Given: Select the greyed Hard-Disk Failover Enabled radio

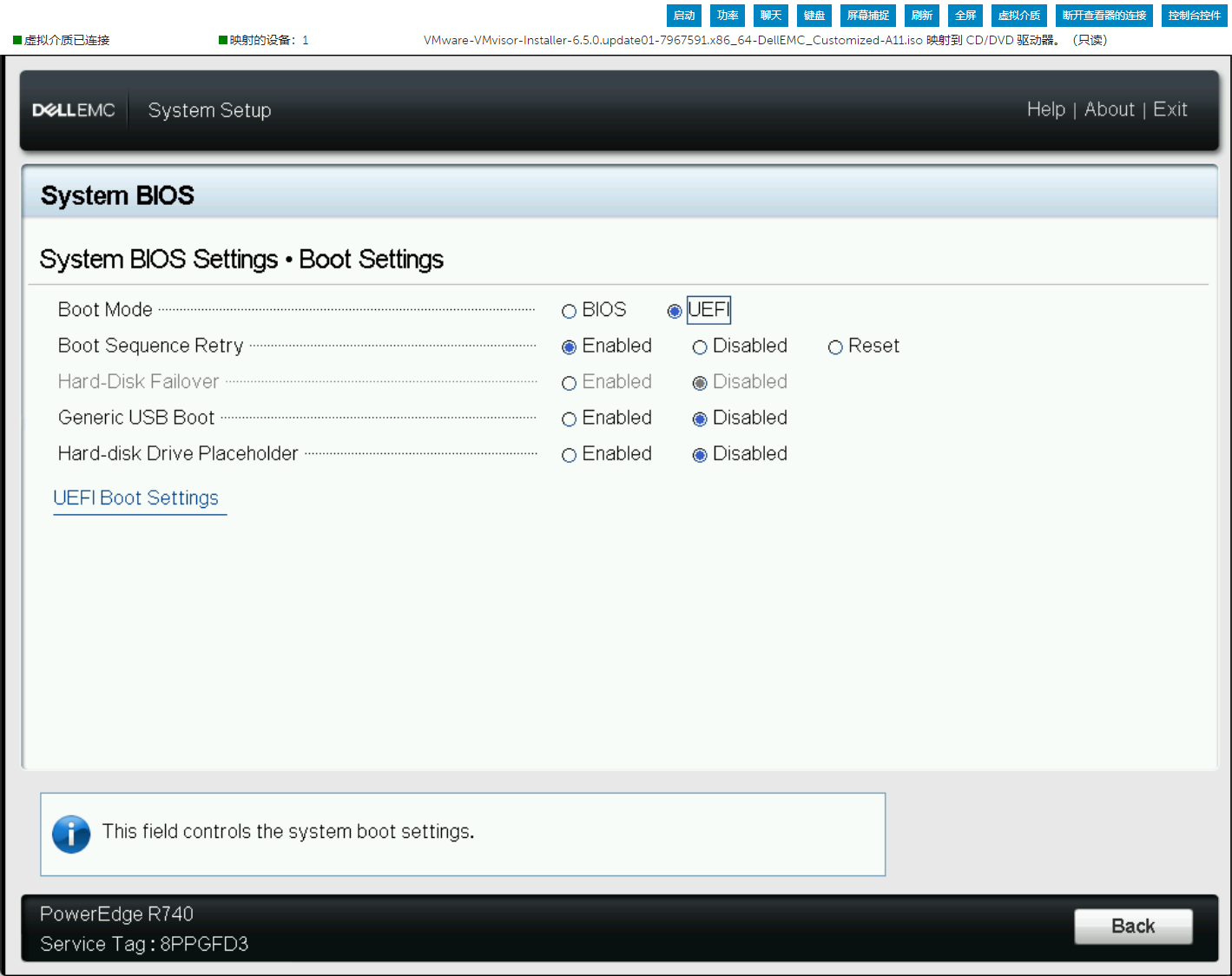Looking at the screenshot, I should [x=569, y=383].
